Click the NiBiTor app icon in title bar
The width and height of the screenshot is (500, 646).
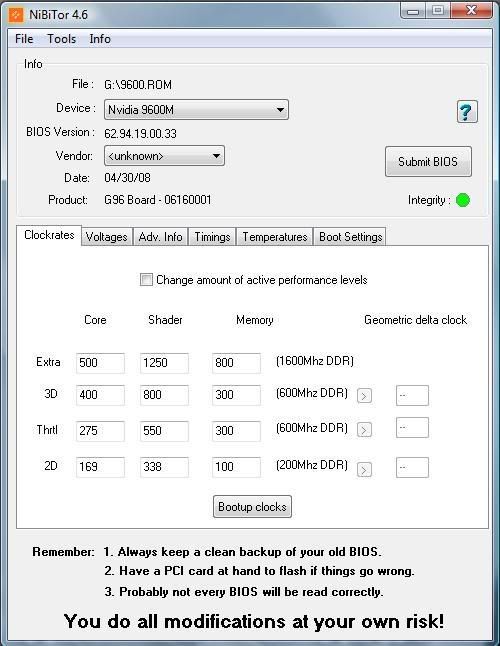(16, 15)
